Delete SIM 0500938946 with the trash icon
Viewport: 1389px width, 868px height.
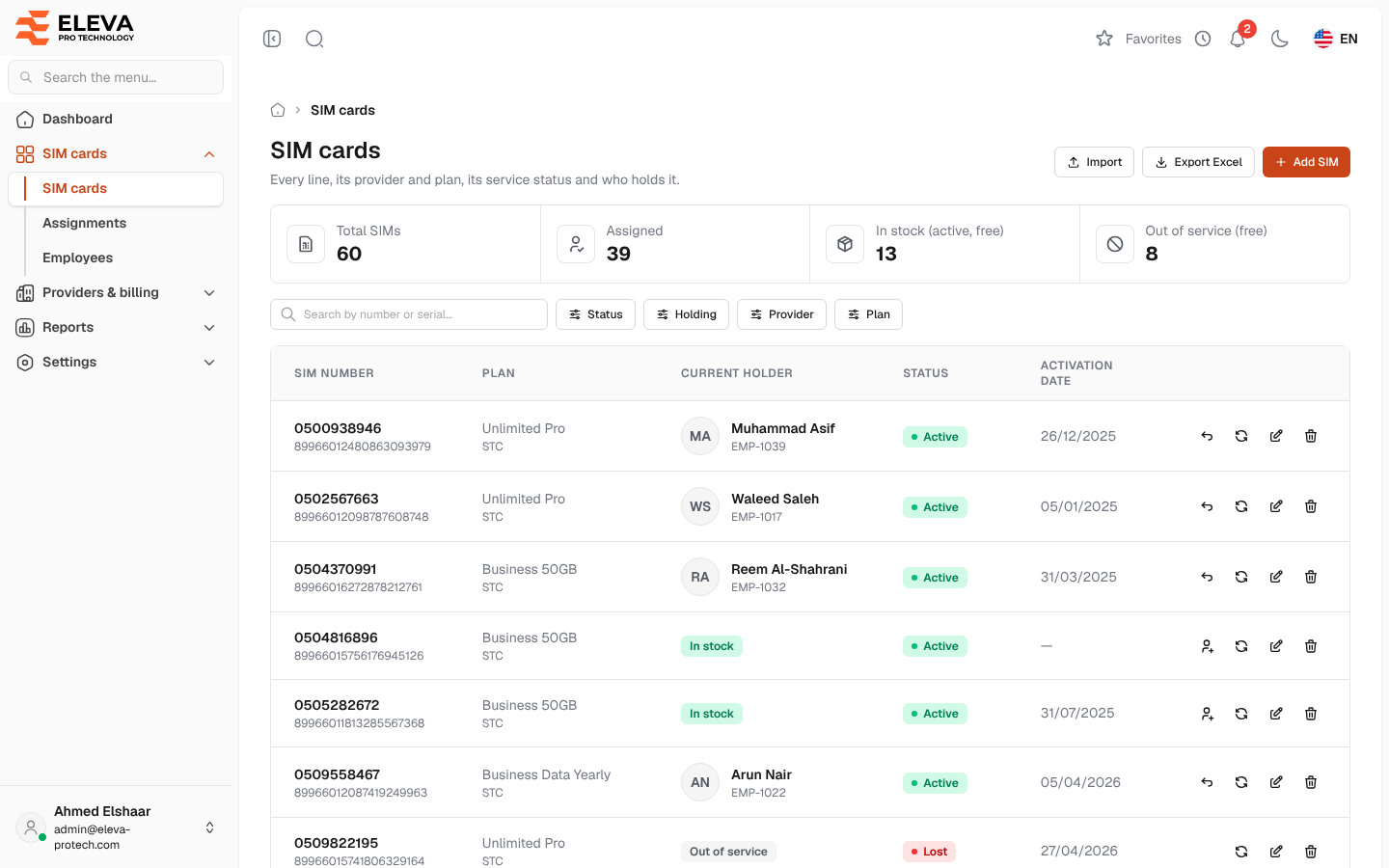pos(1311,436)
